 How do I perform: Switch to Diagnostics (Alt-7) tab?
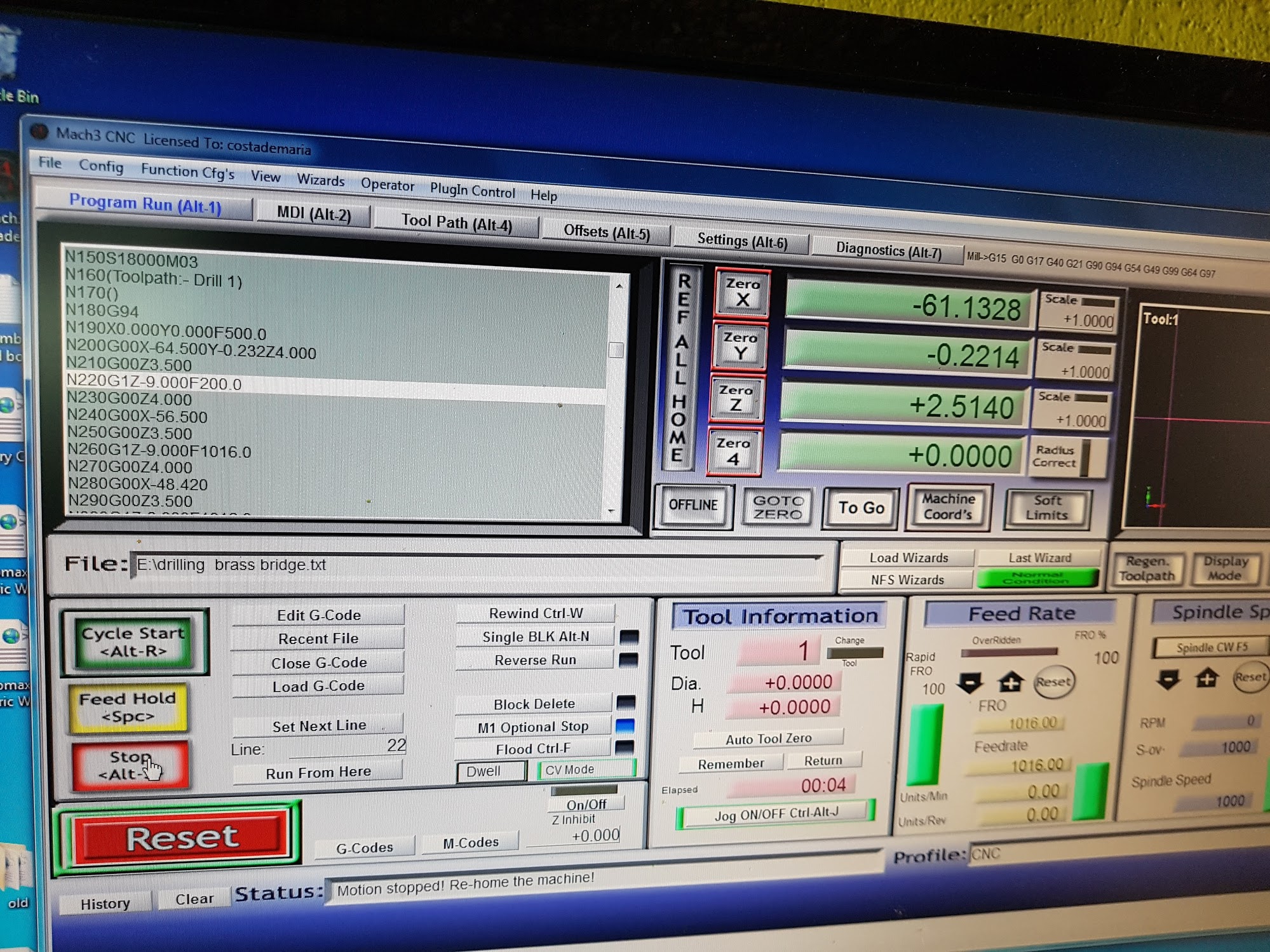(888, 250)
